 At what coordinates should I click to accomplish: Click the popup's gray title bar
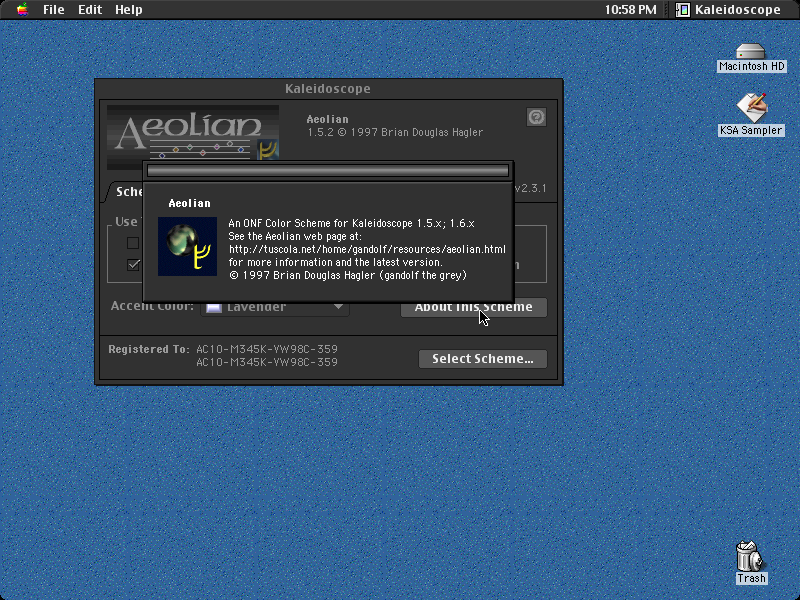[x=328, y=170]
